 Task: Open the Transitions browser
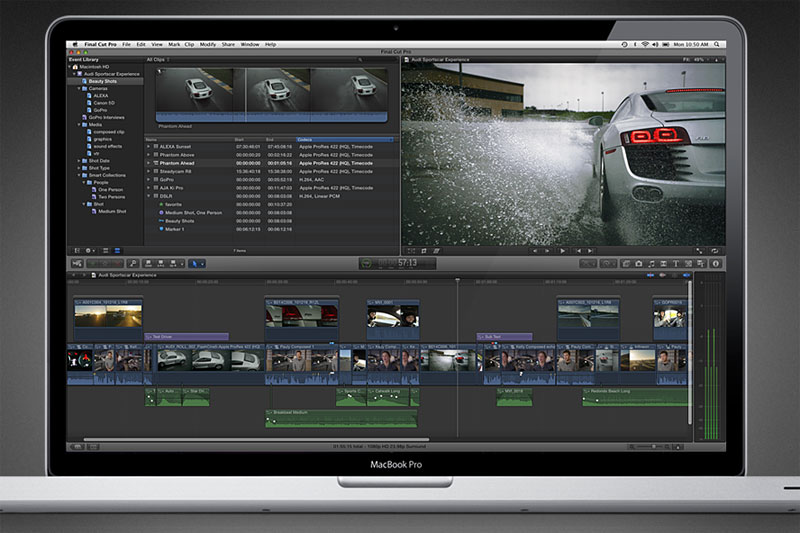(x=663, y=264)
